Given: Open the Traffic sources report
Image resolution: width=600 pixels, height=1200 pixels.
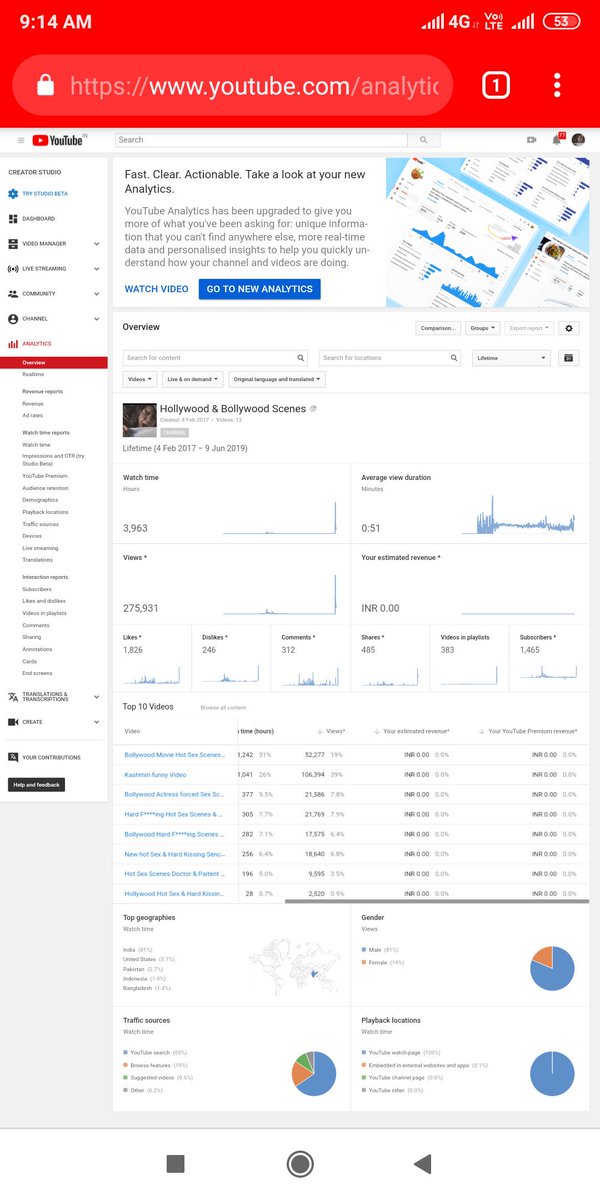Looking at the screenshot, I should click(40, 524).
